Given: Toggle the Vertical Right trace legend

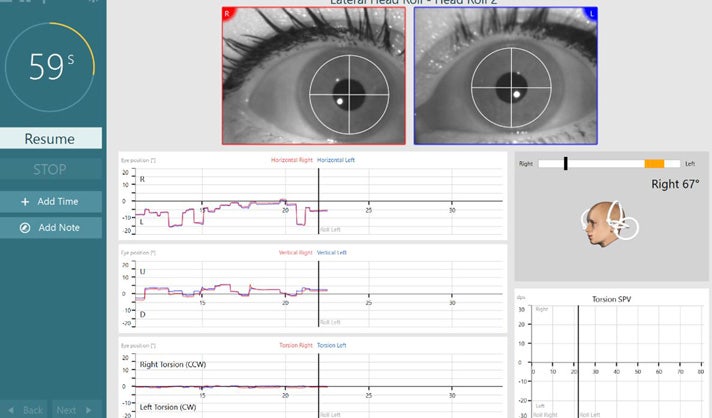Looking at the screenshot, I should [x=296, y=253].
